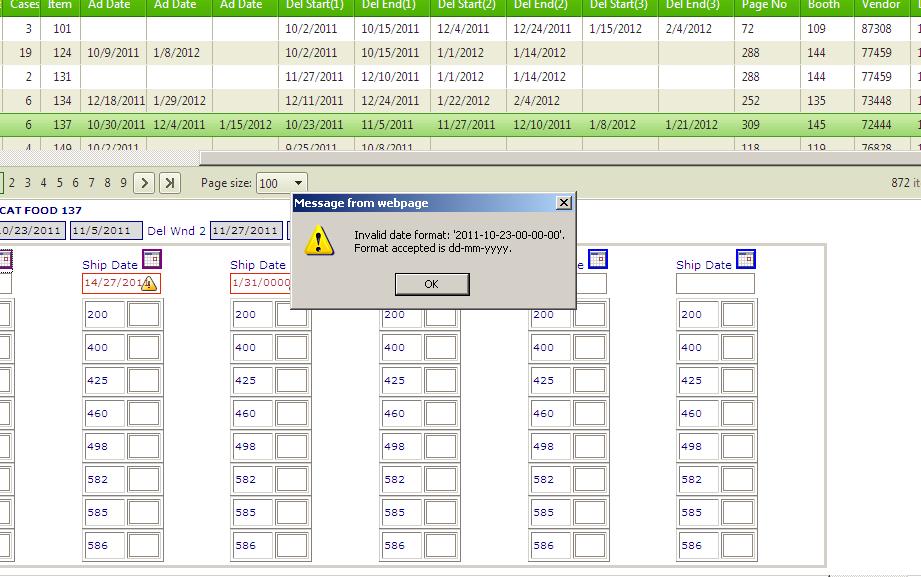Image resolution: width=921 pixels, height=577 pixels.
Task: Go to page 3 in pager
Action: coord(28,183)
